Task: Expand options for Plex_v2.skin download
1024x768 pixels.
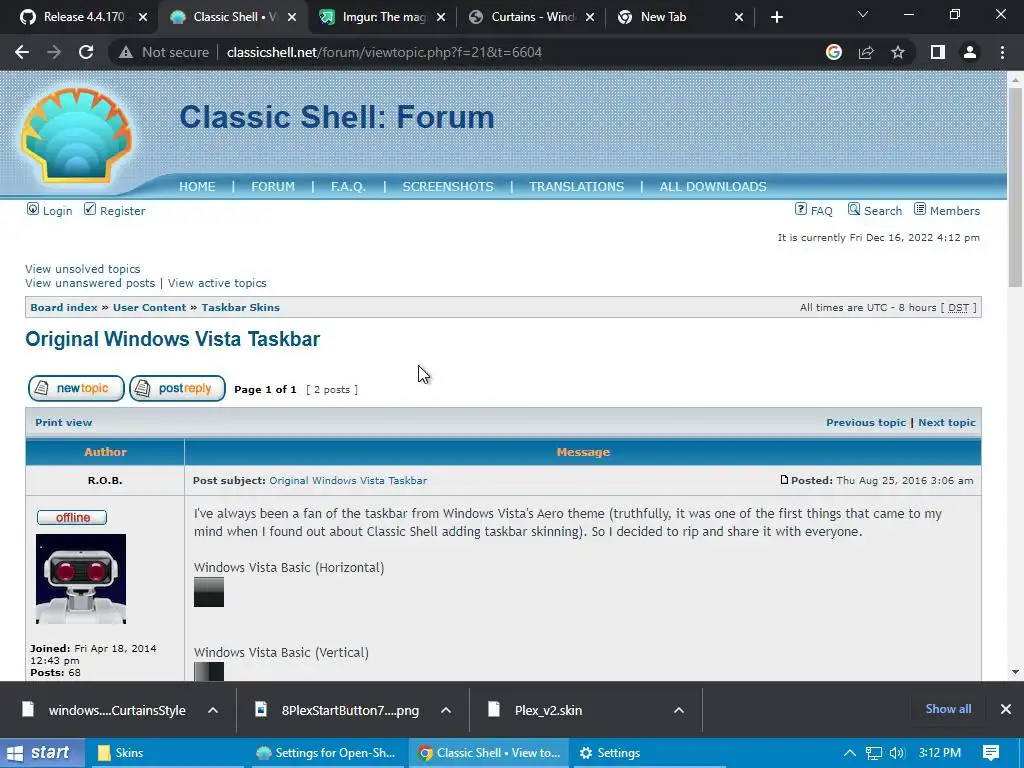Action: (679, 710)
